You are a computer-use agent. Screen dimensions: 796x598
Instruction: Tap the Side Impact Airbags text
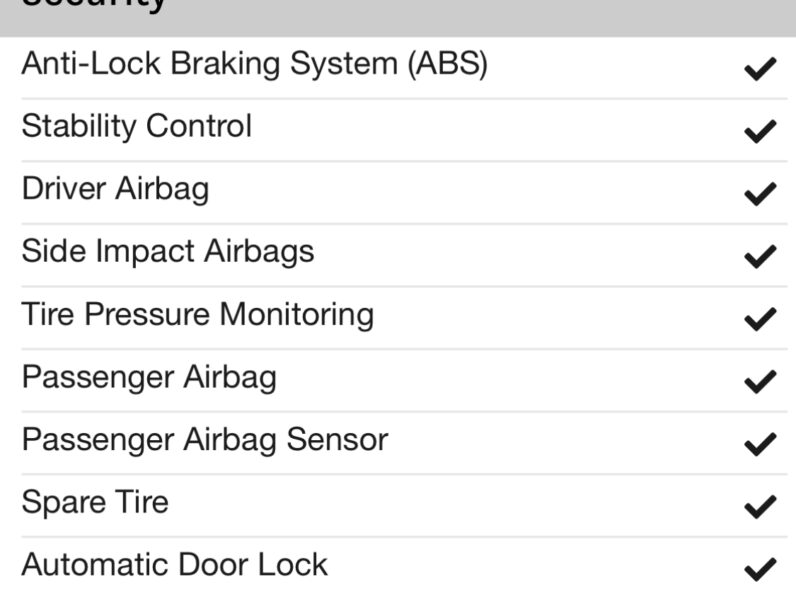click(168, 251)
